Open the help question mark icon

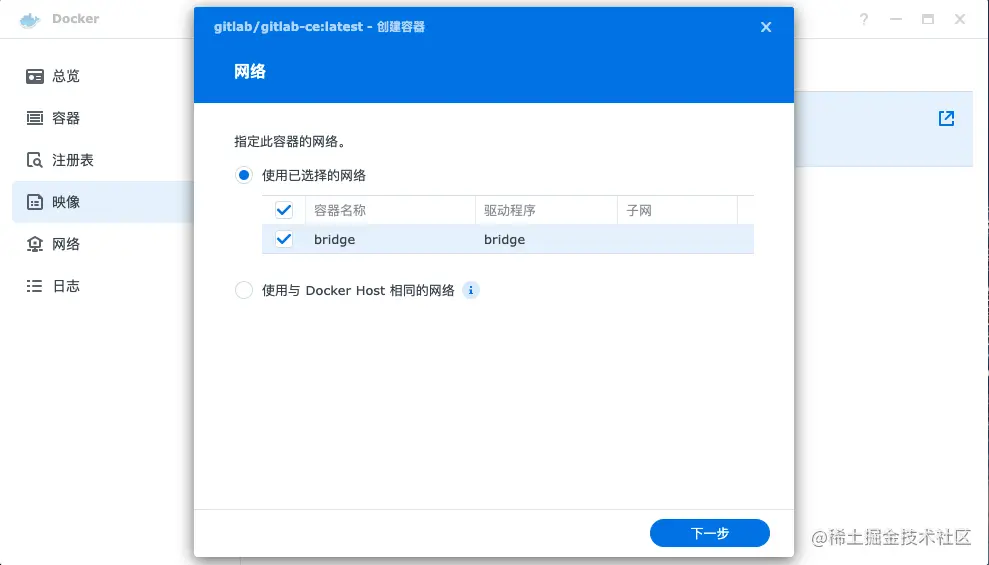[863, 20]
